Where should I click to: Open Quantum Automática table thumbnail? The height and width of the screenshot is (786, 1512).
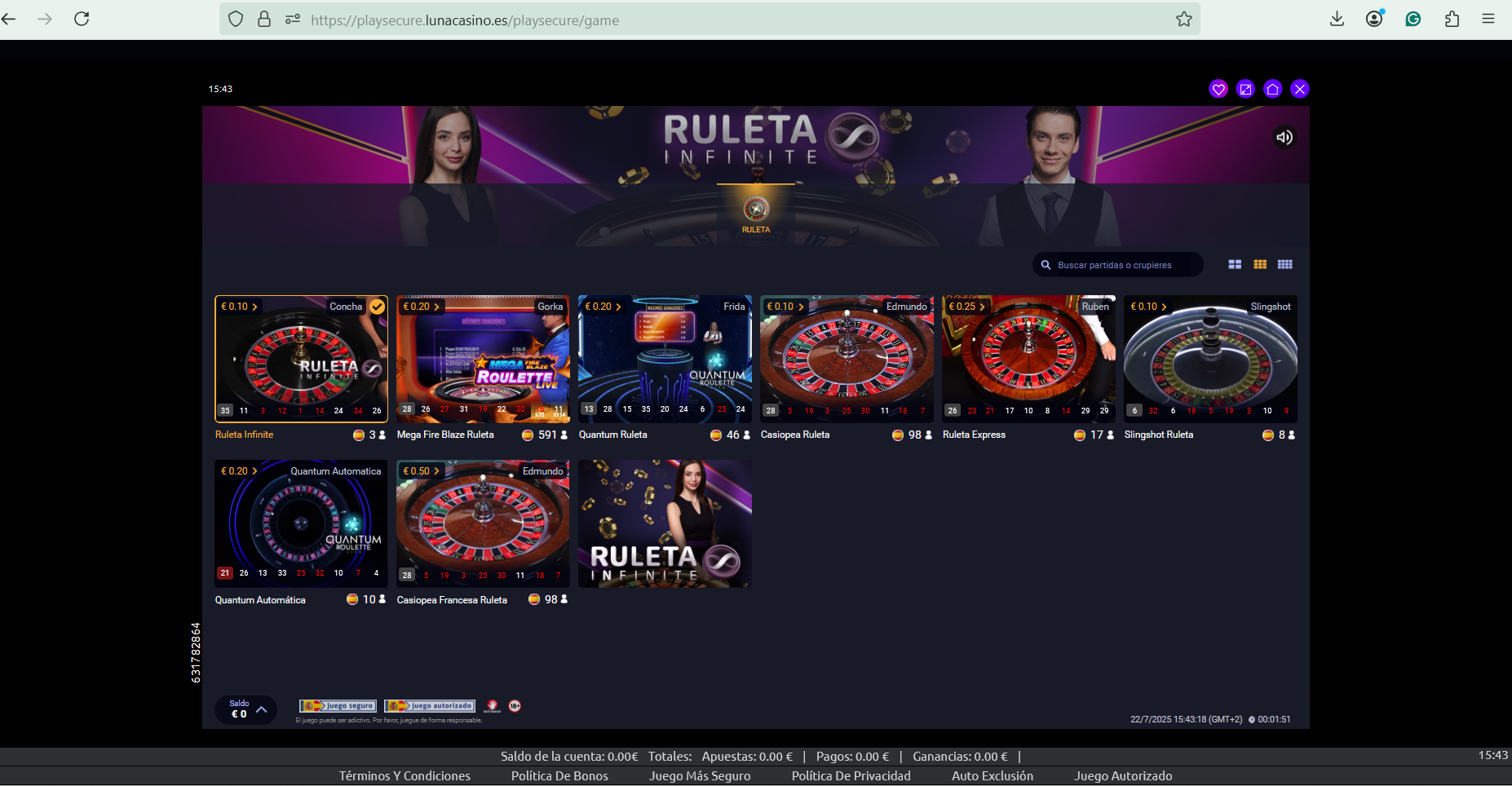(x=301, y=523)
